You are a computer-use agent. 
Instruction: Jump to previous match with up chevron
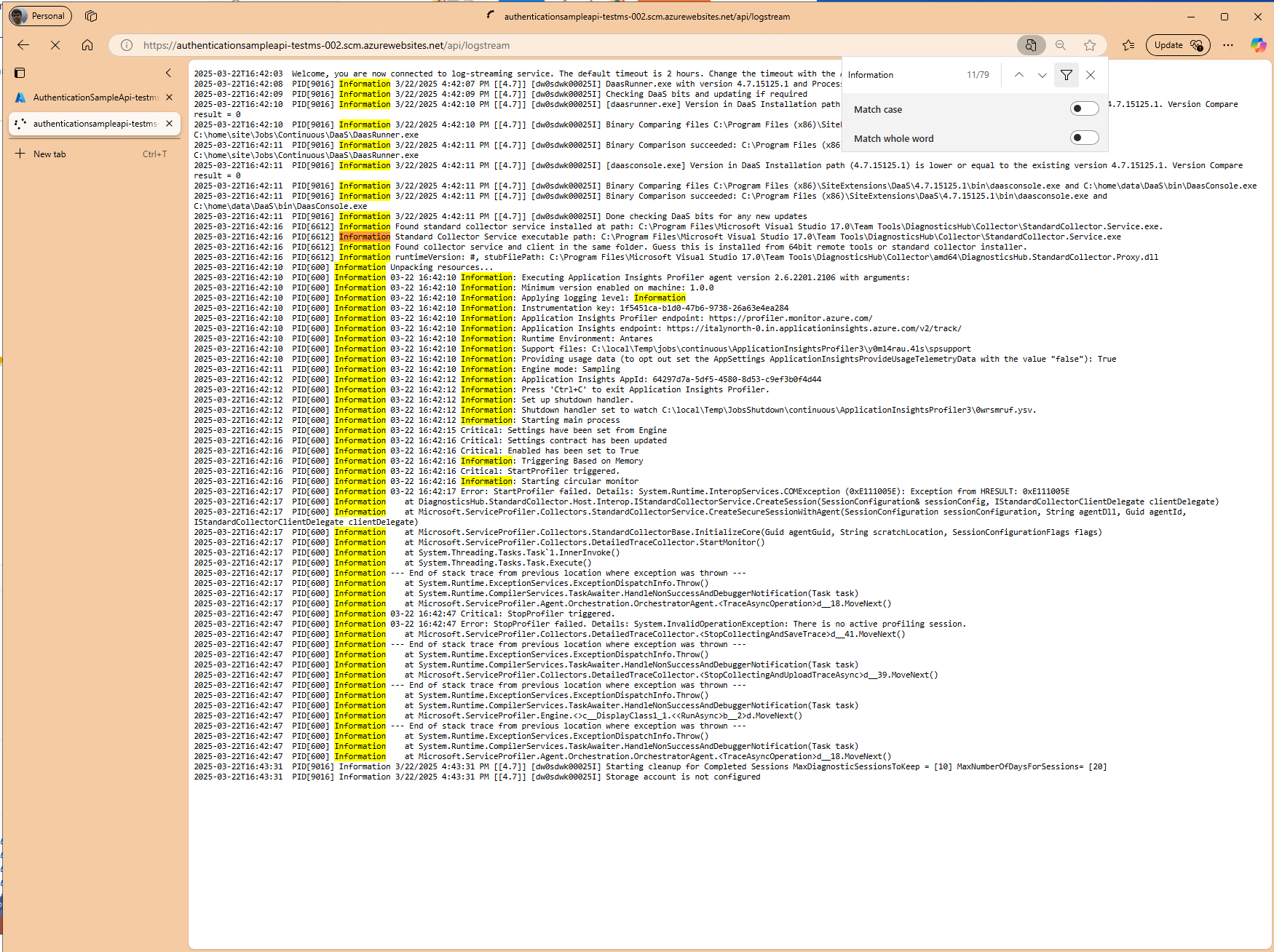[1018, 74]
